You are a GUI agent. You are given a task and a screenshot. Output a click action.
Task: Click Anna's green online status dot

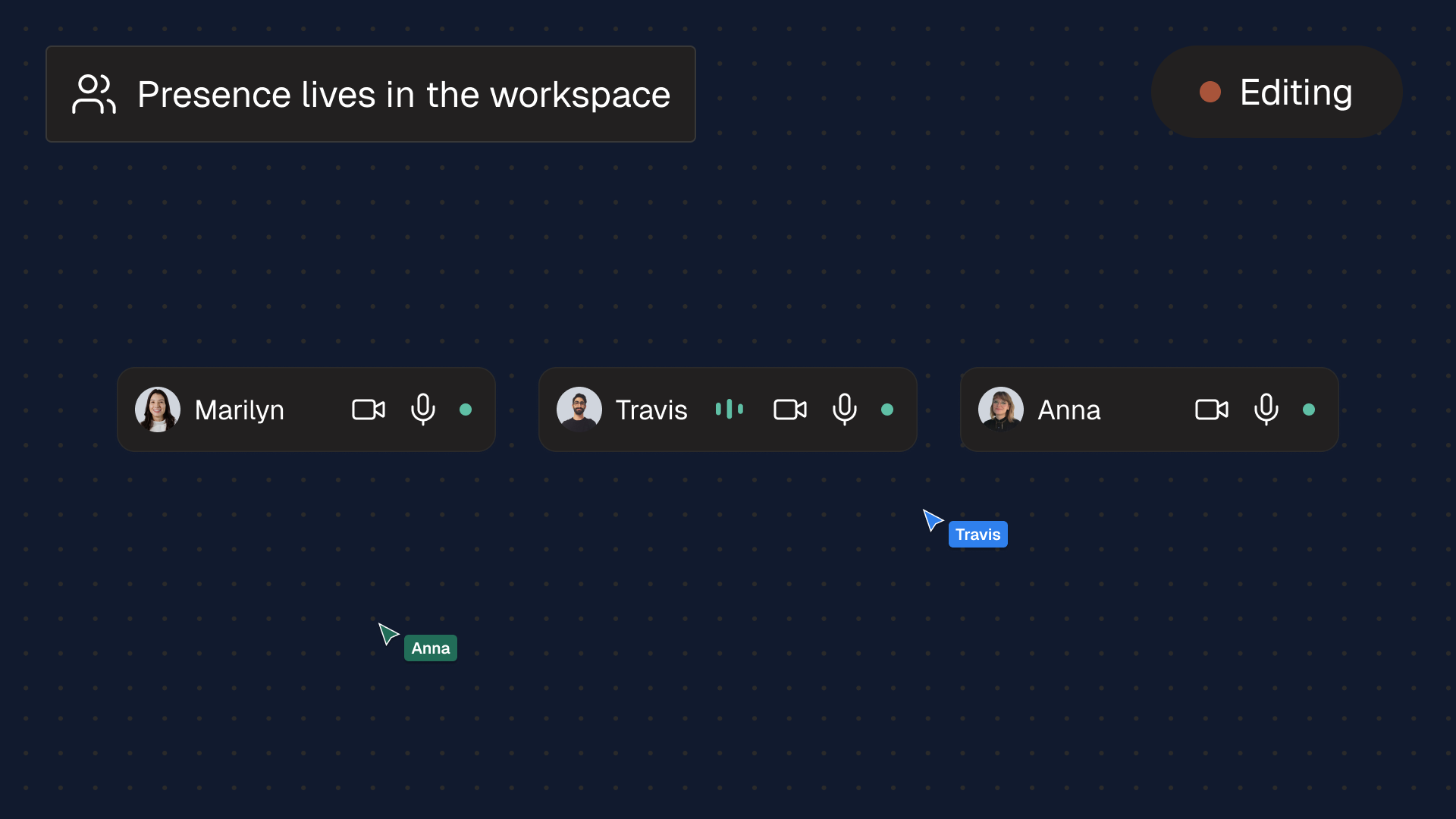[1309, 409]
